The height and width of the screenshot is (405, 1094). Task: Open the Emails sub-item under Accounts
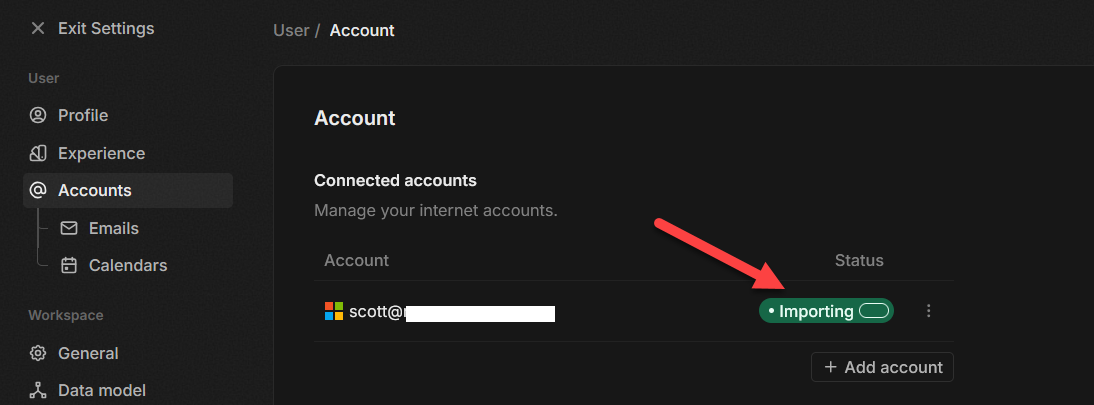tap(113, 228)
